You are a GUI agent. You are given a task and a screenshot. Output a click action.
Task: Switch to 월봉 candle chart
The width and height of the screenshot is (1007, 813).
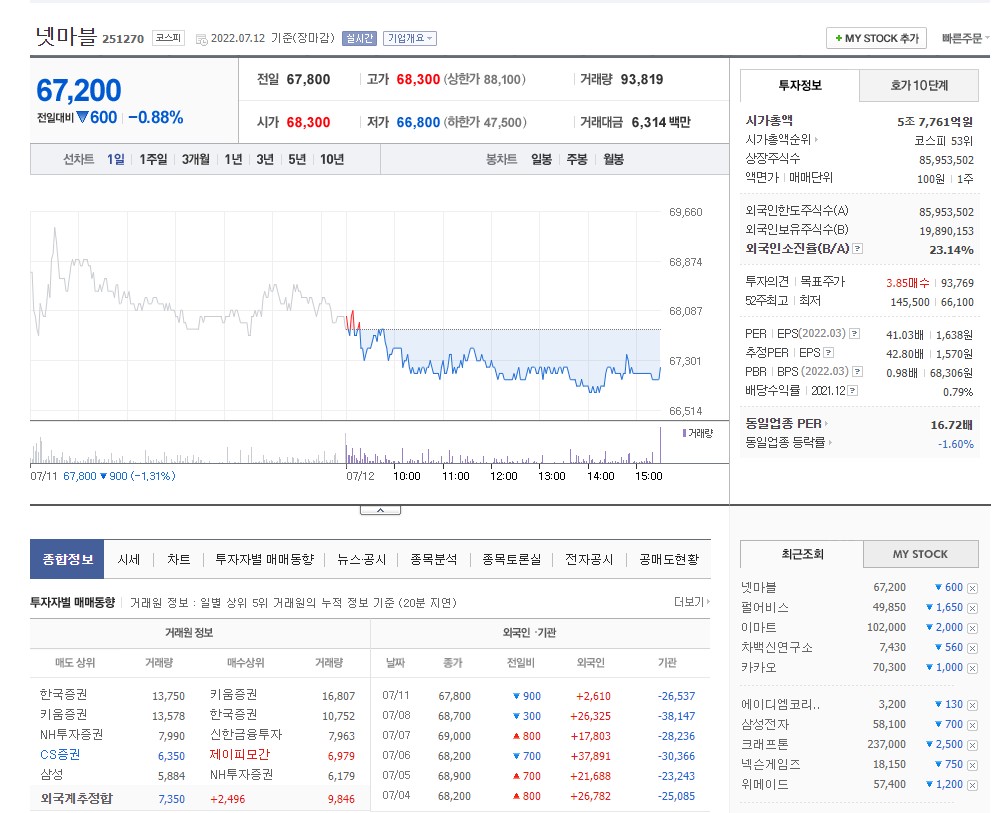coord(613,159)
